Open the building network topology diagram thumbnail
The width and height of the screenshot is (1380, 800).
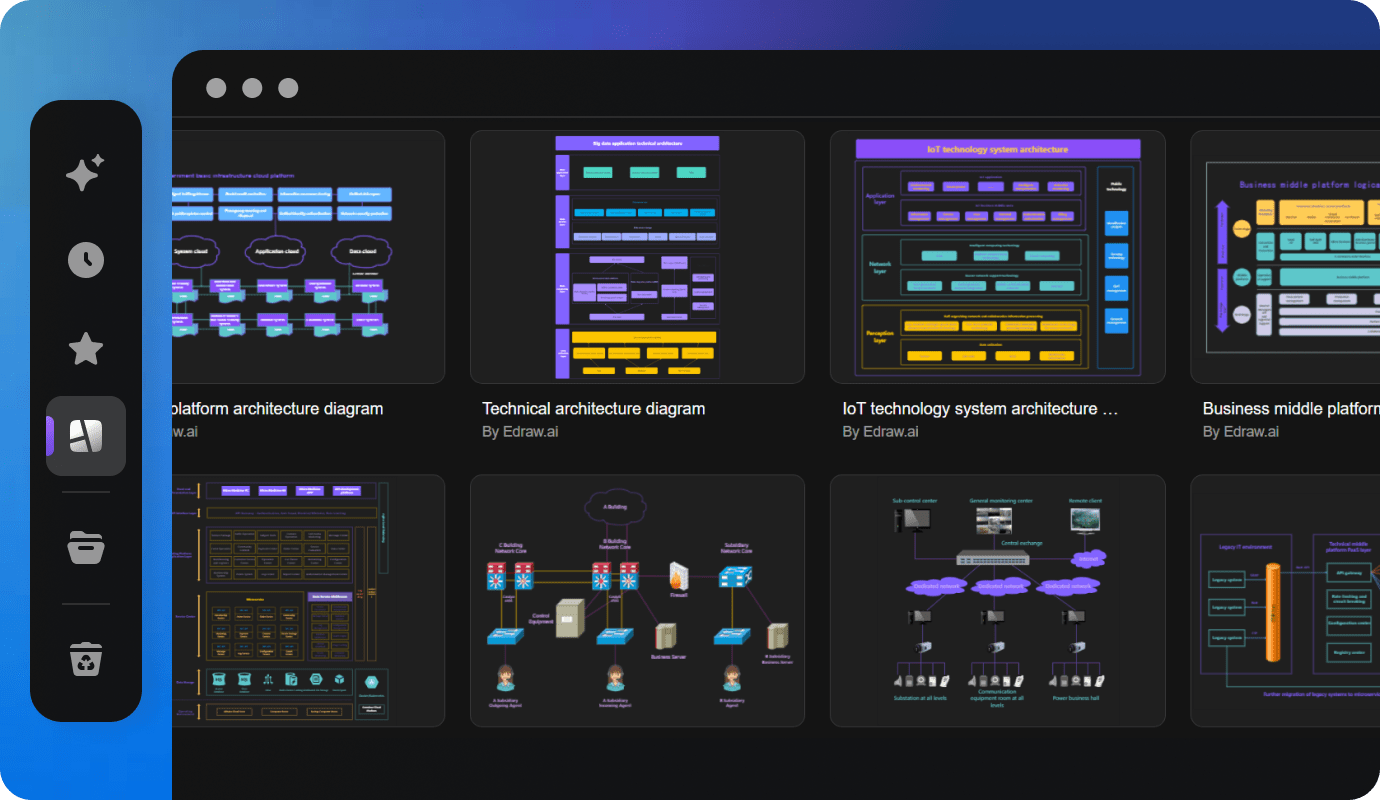[x=637, y=601]
